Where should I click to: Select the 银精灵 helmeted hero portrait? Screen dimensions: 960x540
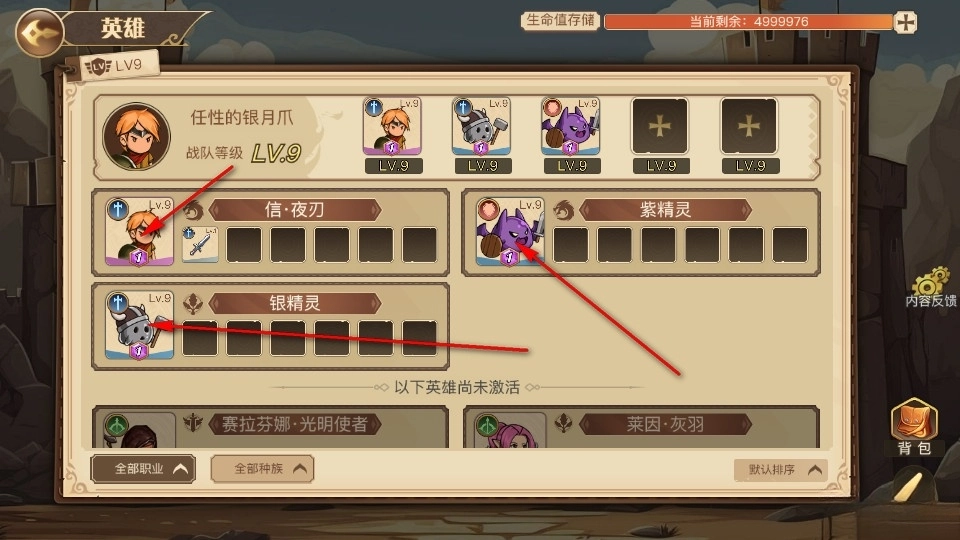(x=140, y=325)
